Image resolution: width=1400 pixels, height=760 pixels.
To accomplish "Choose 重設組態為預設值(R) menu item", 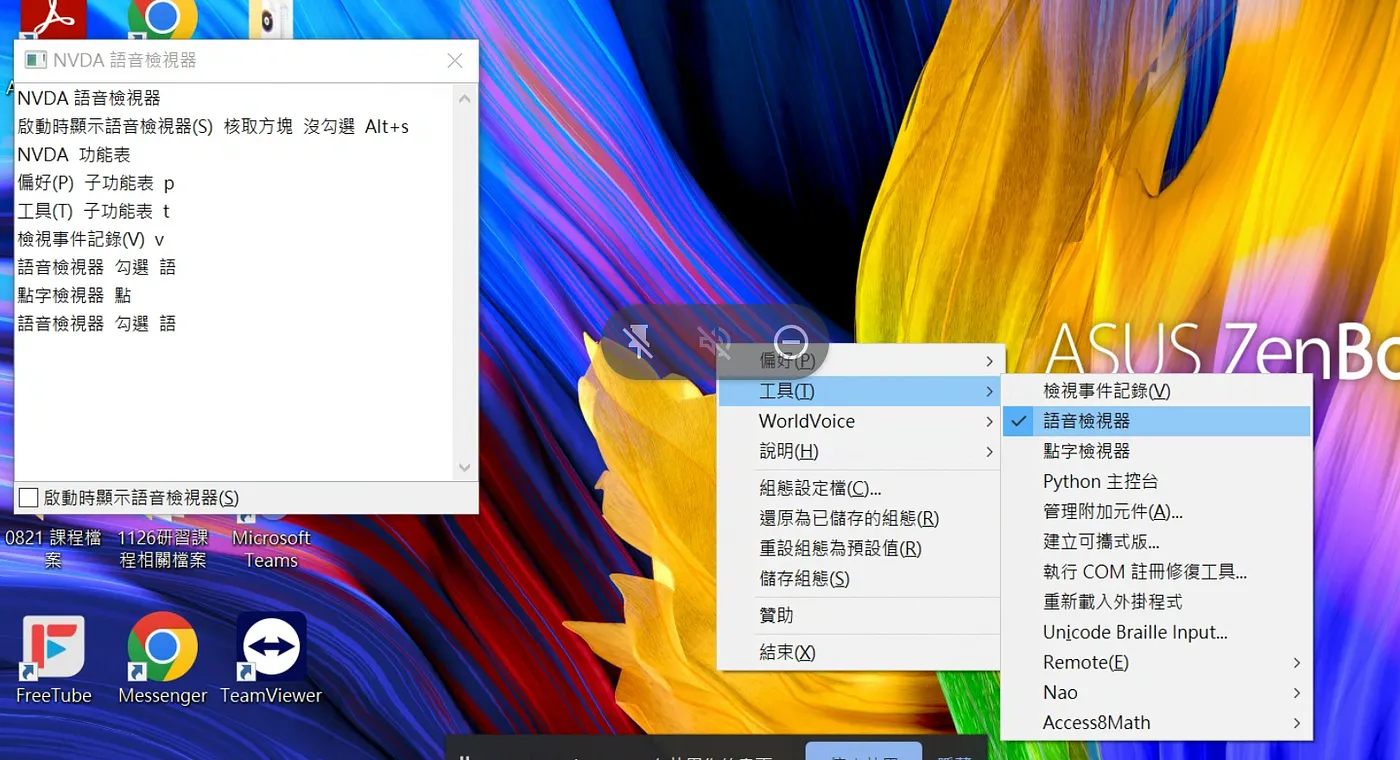I will pyautogui.click(x=860, y=548).
